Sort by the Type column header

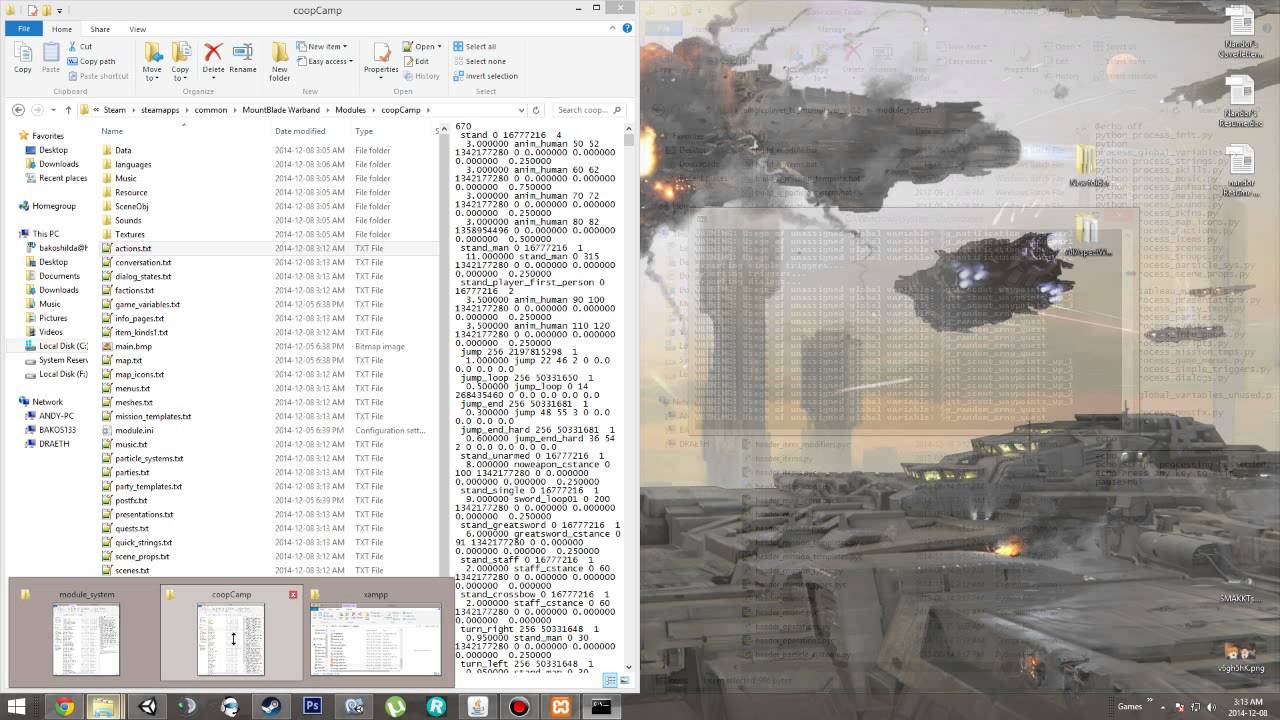click(x=364, y=131)
